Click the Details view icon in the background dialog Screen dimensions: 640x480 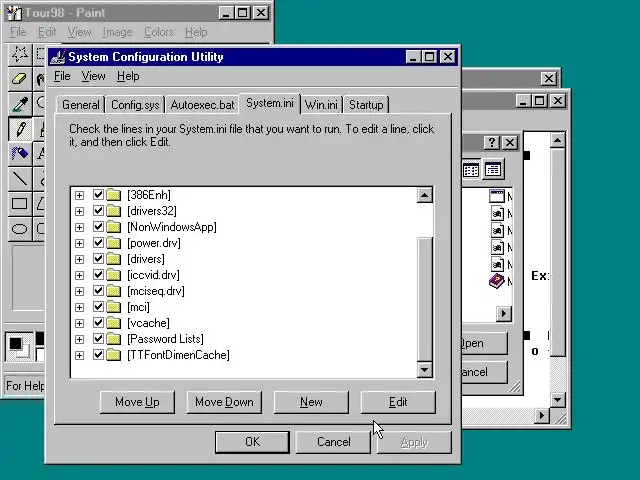(493, 169)
